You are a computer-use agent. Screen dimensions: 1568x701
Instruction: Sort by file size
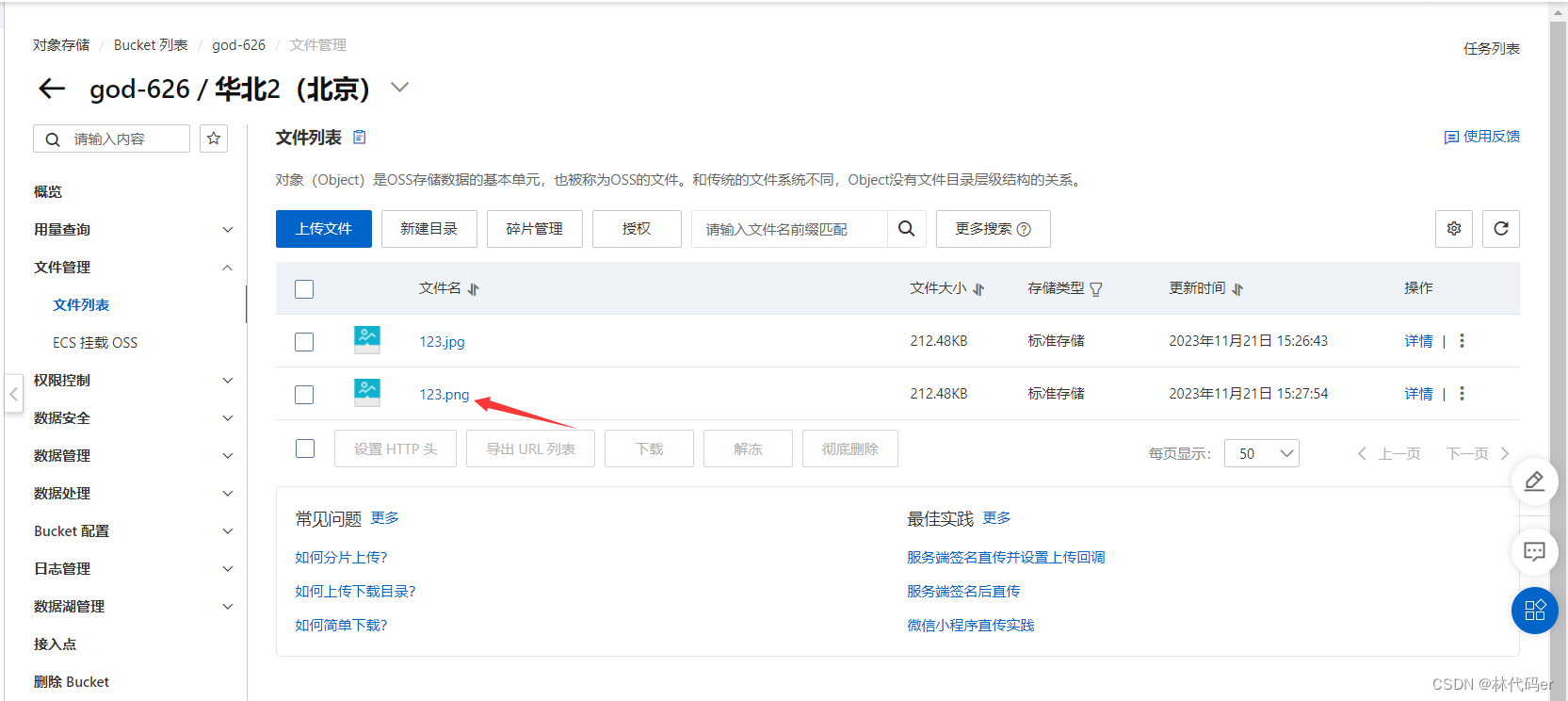coord(978,289)
